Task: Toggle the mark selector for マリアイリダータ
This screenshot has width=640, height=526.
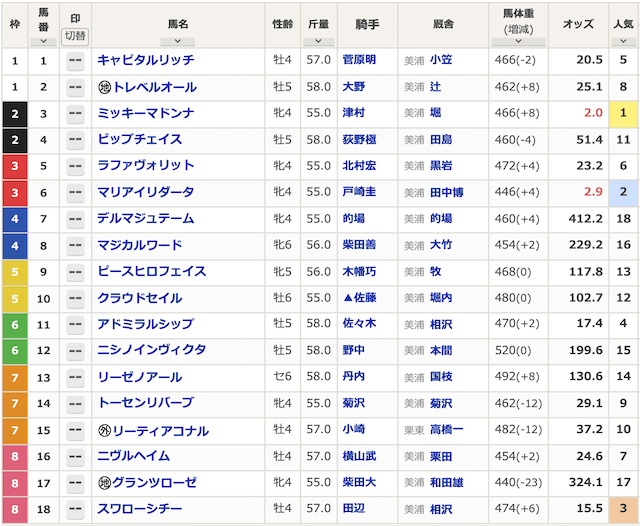Action: (x=75, y=192)
